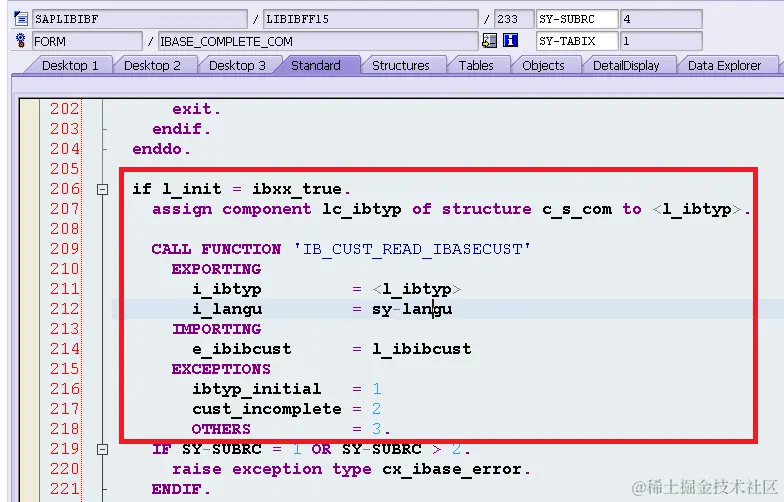Open the DetailDisplay tab
Viewport: 784px width, 502px height.
pyautogui.click(x=626, y=66)
